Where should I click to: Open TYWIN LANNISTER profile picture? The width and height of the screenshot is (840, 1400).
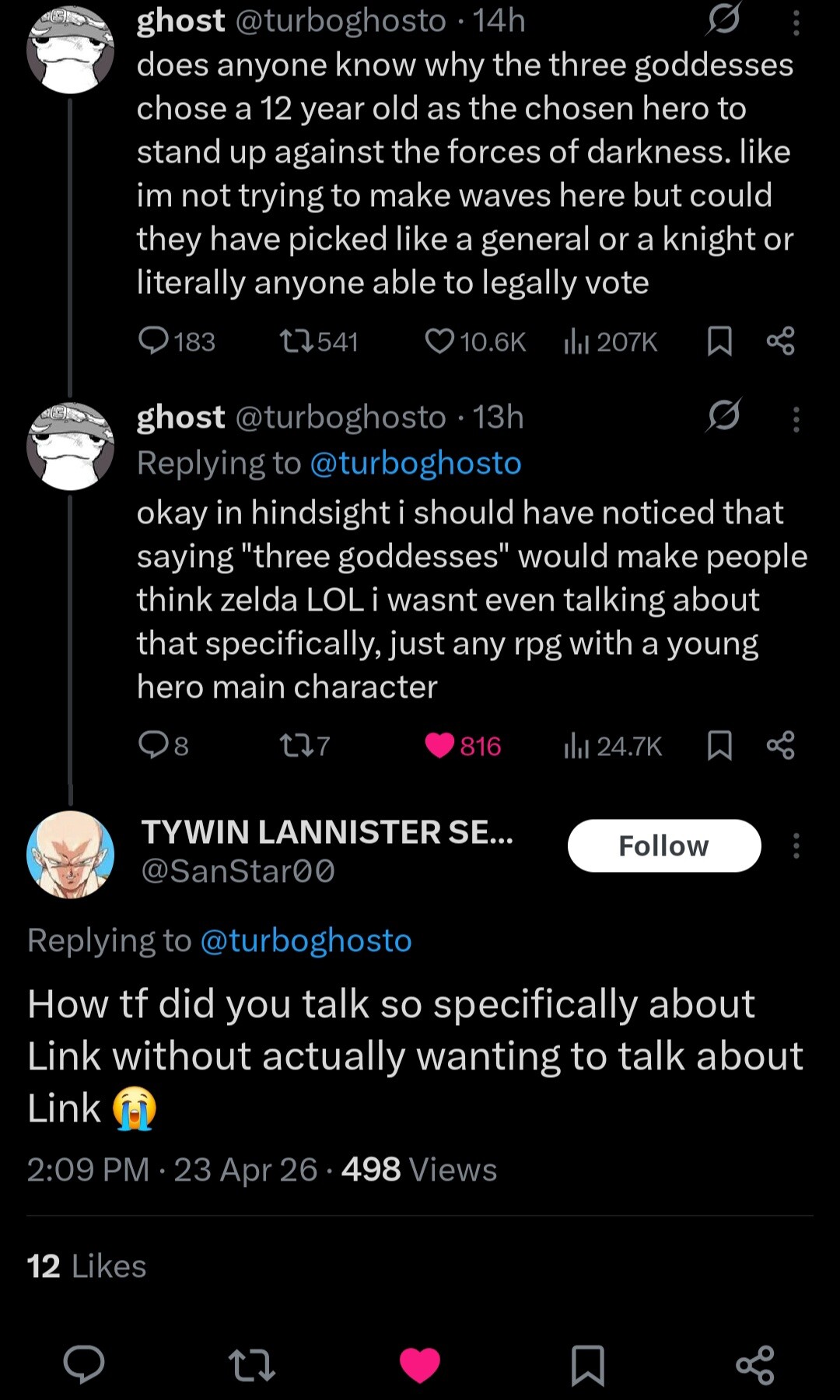click(x=71, y=854)
